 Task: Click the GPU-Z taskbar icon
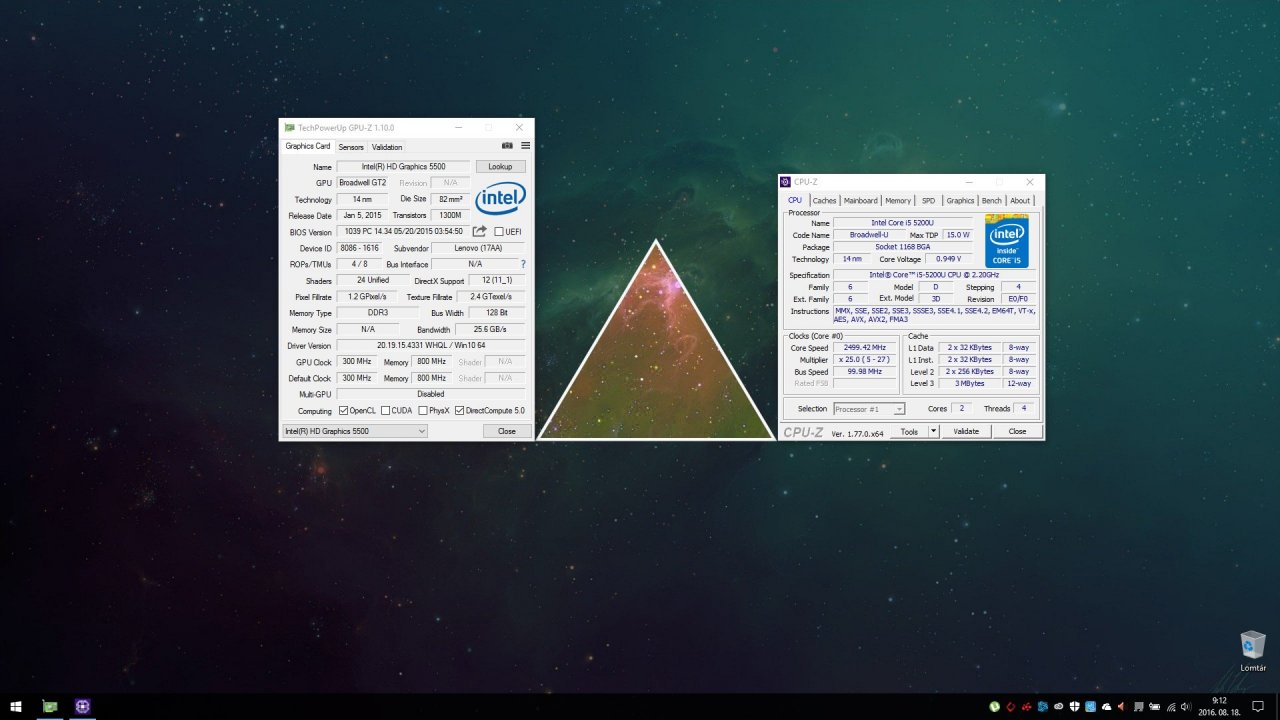tap(49, 706)
